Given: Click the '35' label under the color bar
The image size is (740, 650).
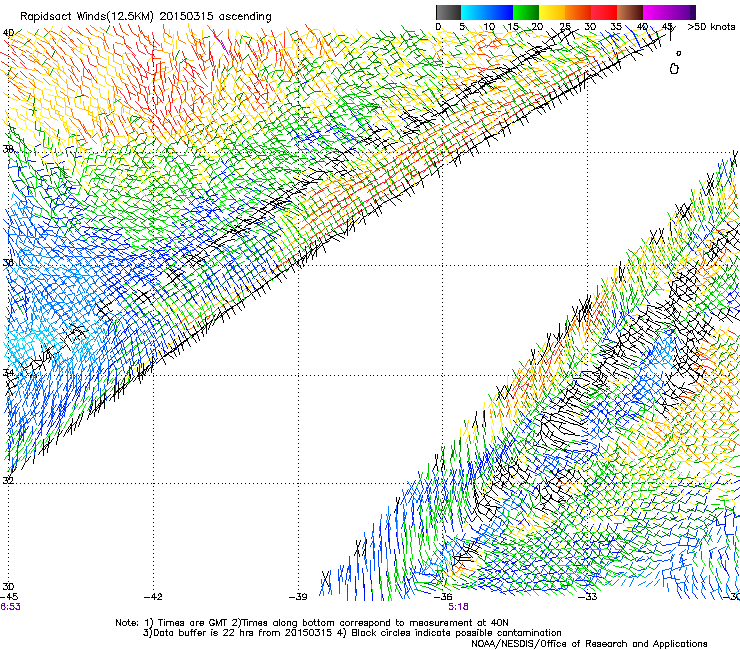Looking at the screenshot, I should coord(616,27).
